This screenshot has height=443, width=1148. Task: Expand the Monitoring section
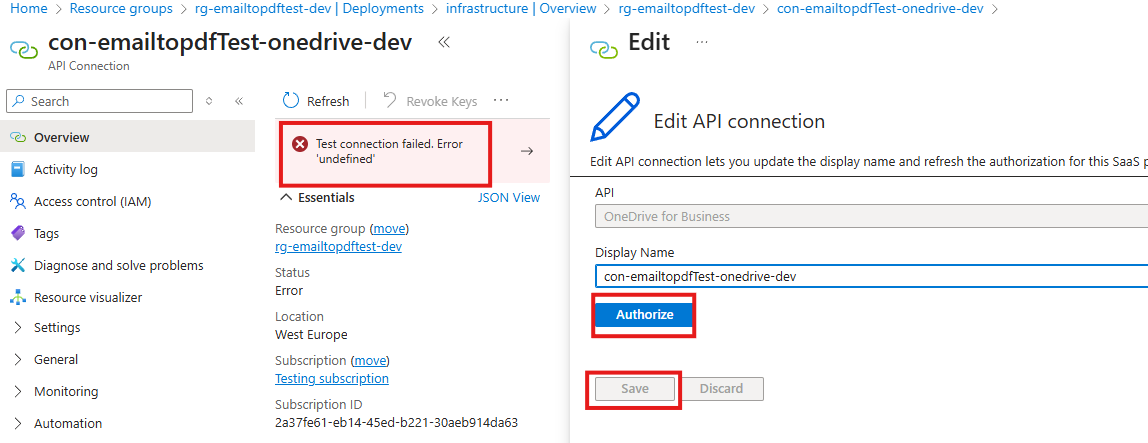coord(18,391)
